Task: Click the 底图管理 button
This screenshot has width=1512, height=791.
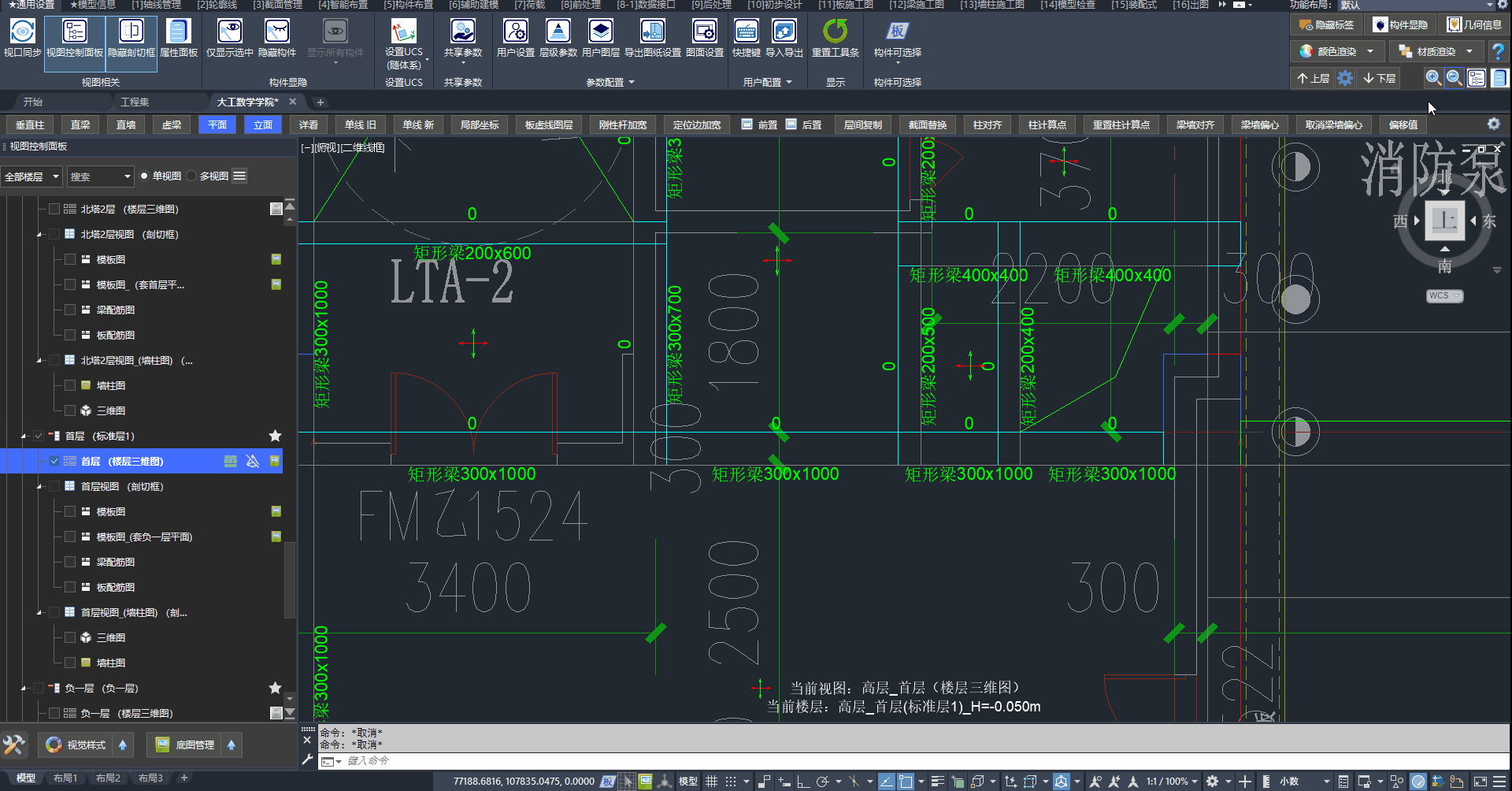Action: (186, 745)
